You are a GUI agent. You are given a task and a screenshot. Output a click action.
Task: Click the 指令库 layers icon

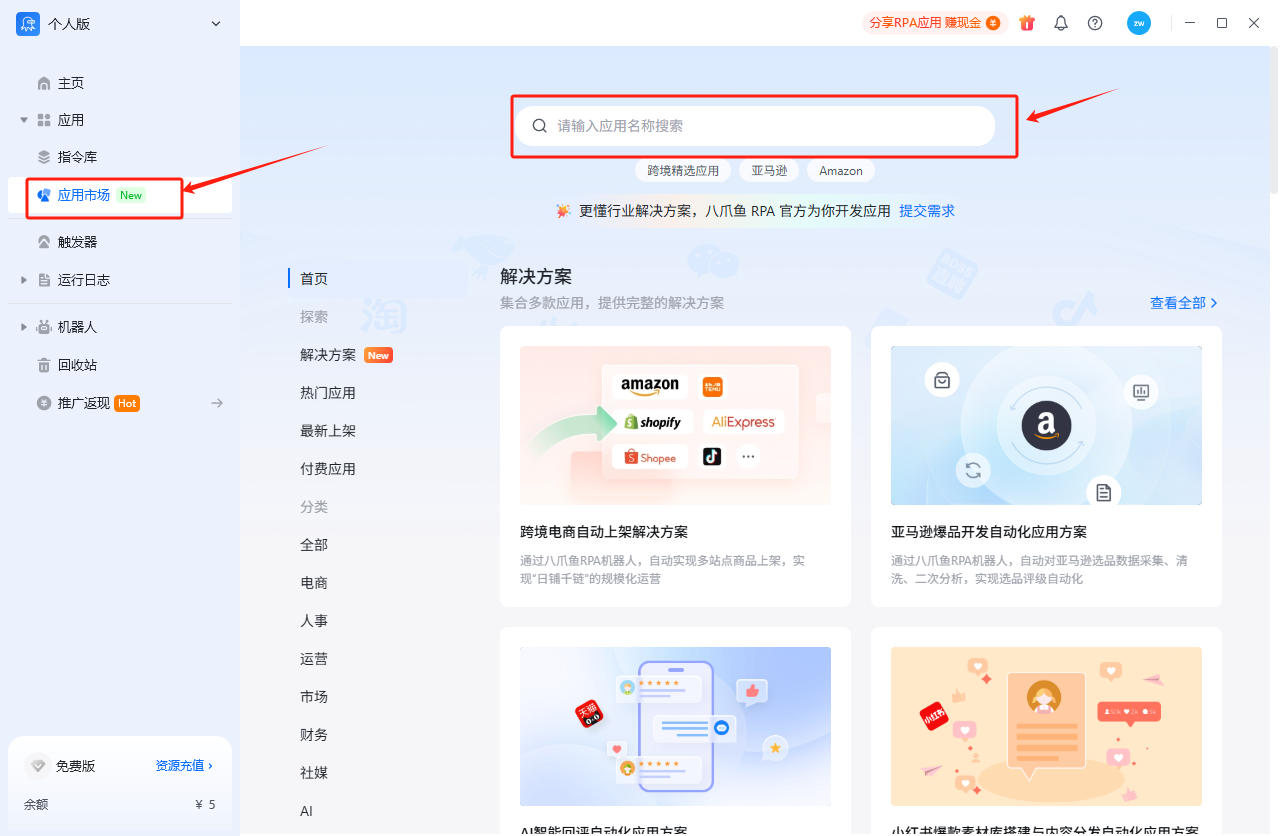44,157
